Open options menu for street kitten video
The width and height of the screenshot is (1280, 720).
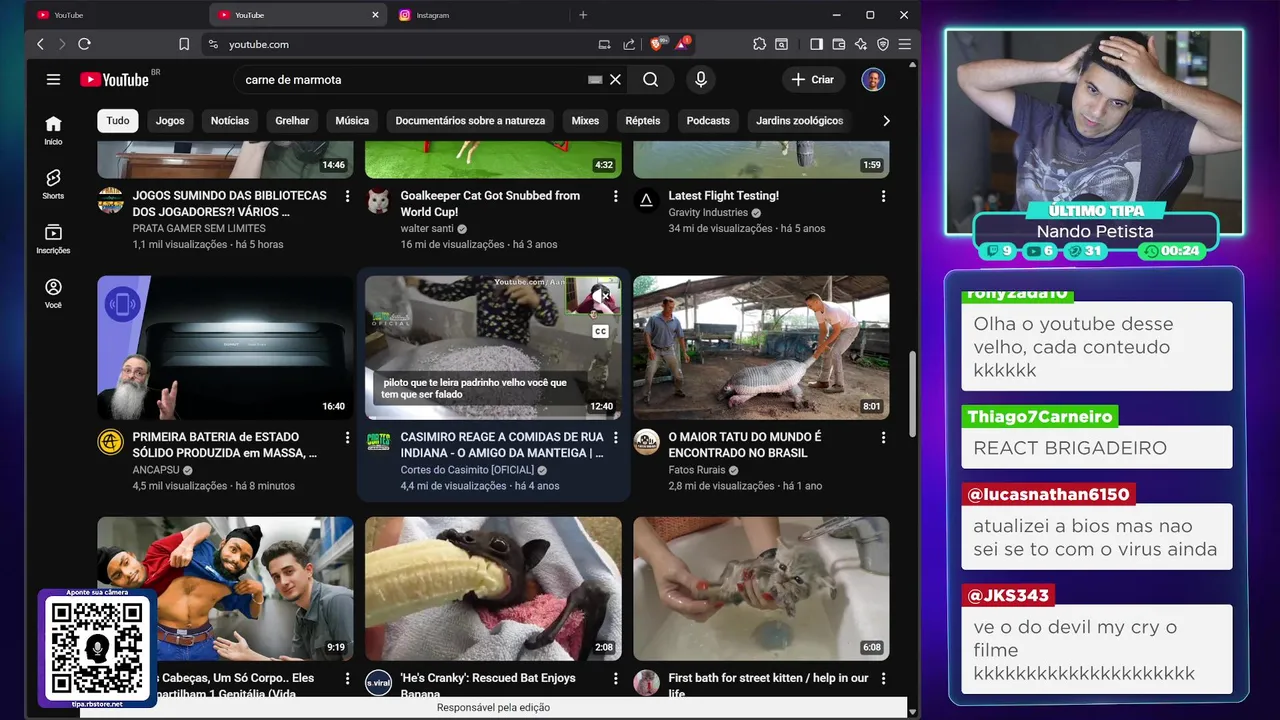pyautogui.click(x=883, y=679)
